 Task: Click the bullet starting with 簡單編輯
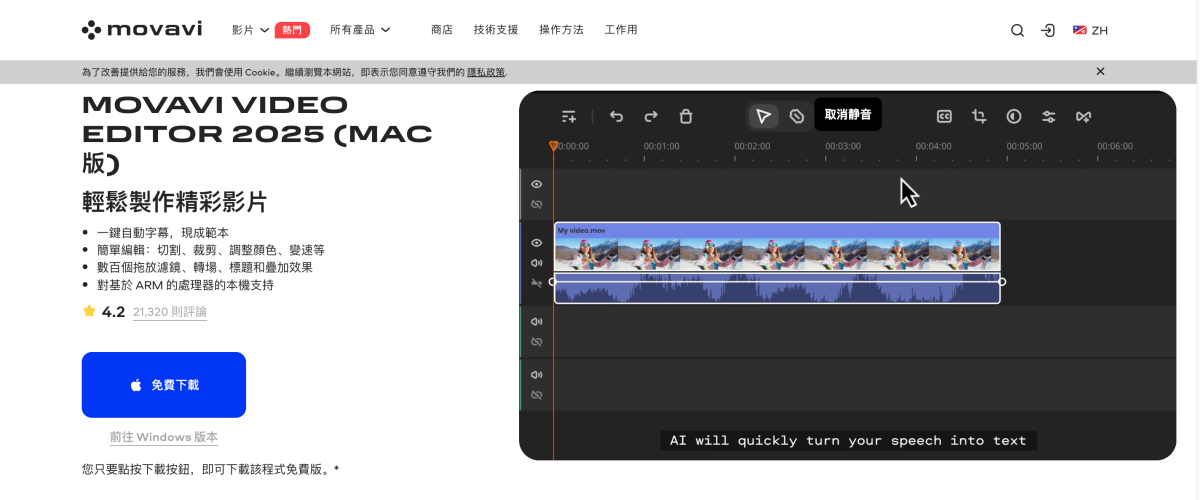211,250
